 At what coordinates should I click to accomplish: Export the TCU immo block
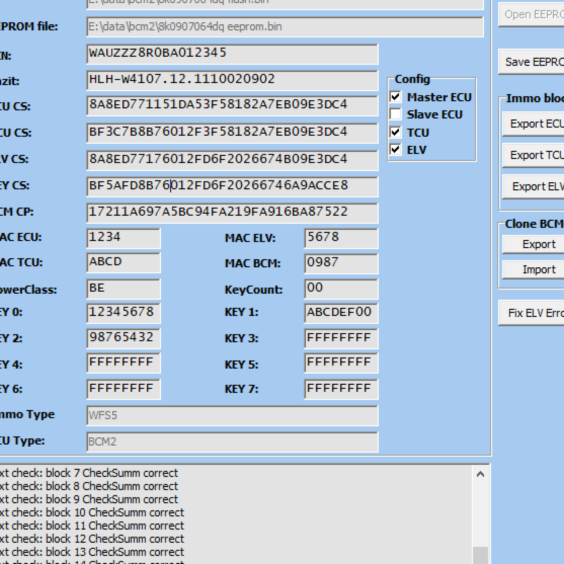(x=533, y=155)
